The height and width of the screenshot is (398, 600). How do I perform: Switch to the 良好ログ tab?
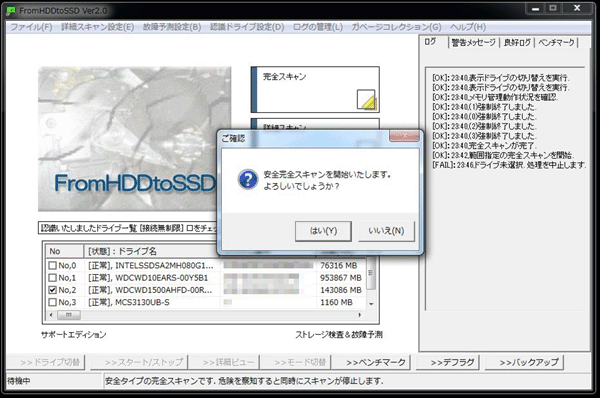click(x=517, y=42)
